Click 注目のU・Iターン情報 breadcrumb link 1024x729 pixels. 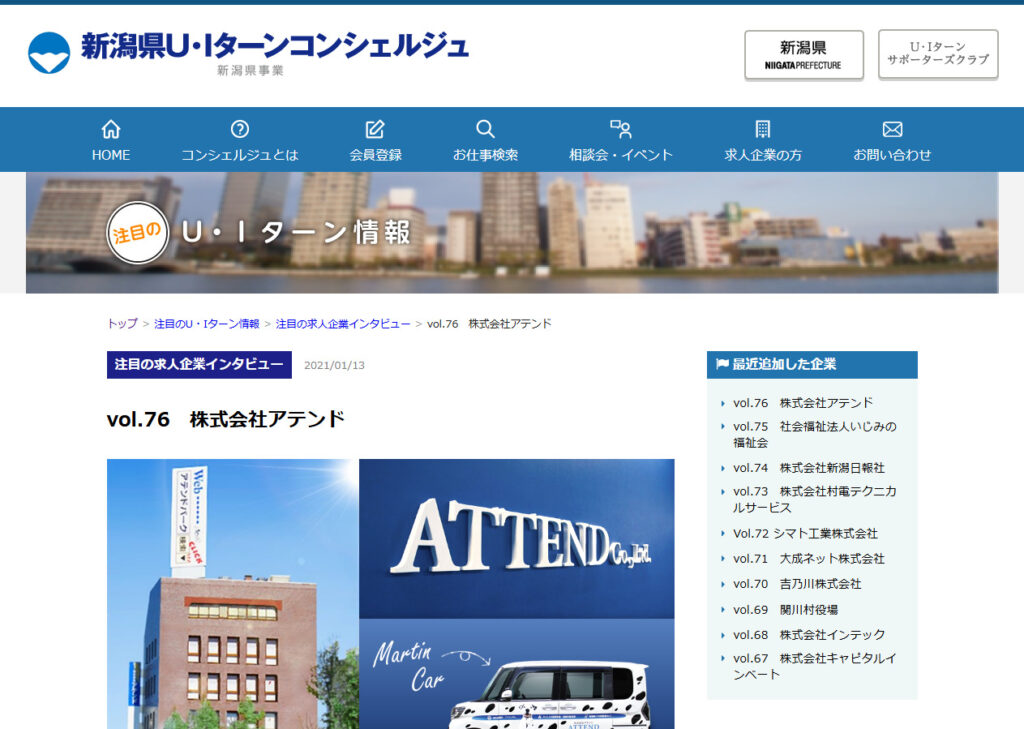(206, 323)
